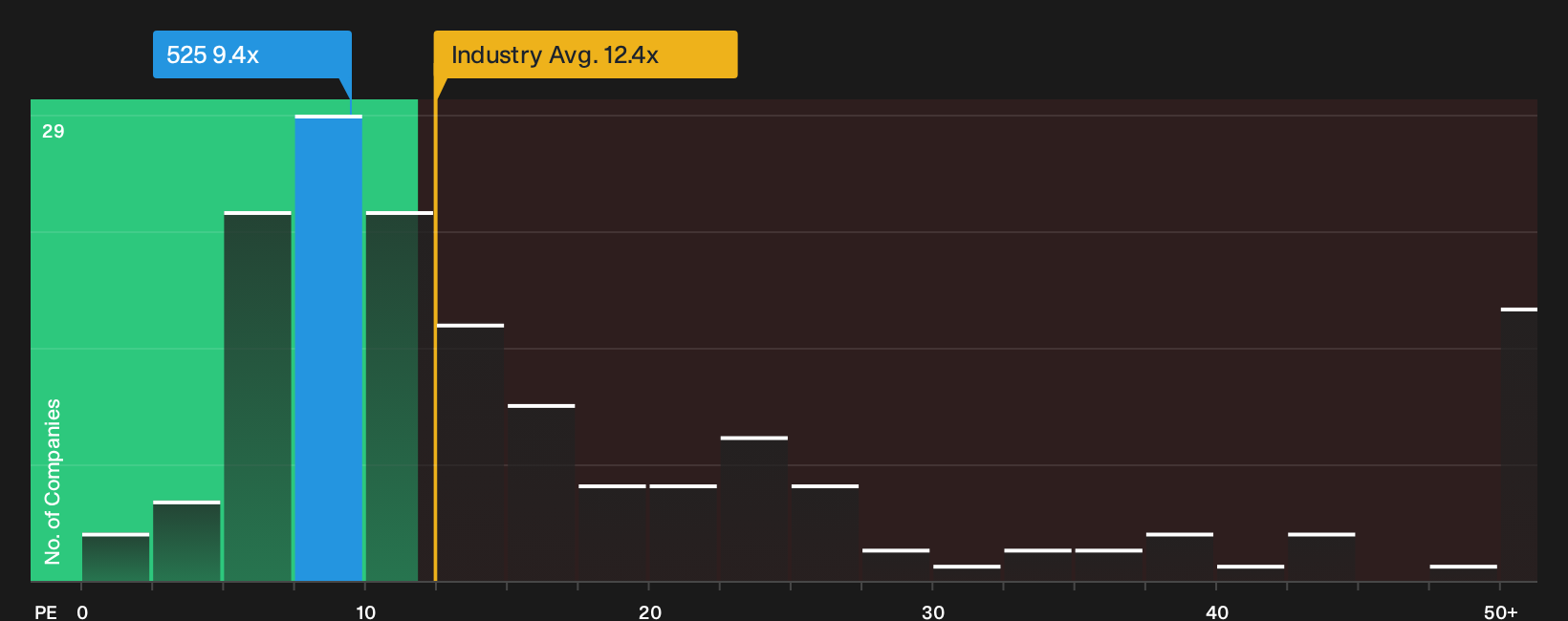Select the highlighted blue histogram bar
Screen dimensions: 1568x621
(x=328, y=349)
